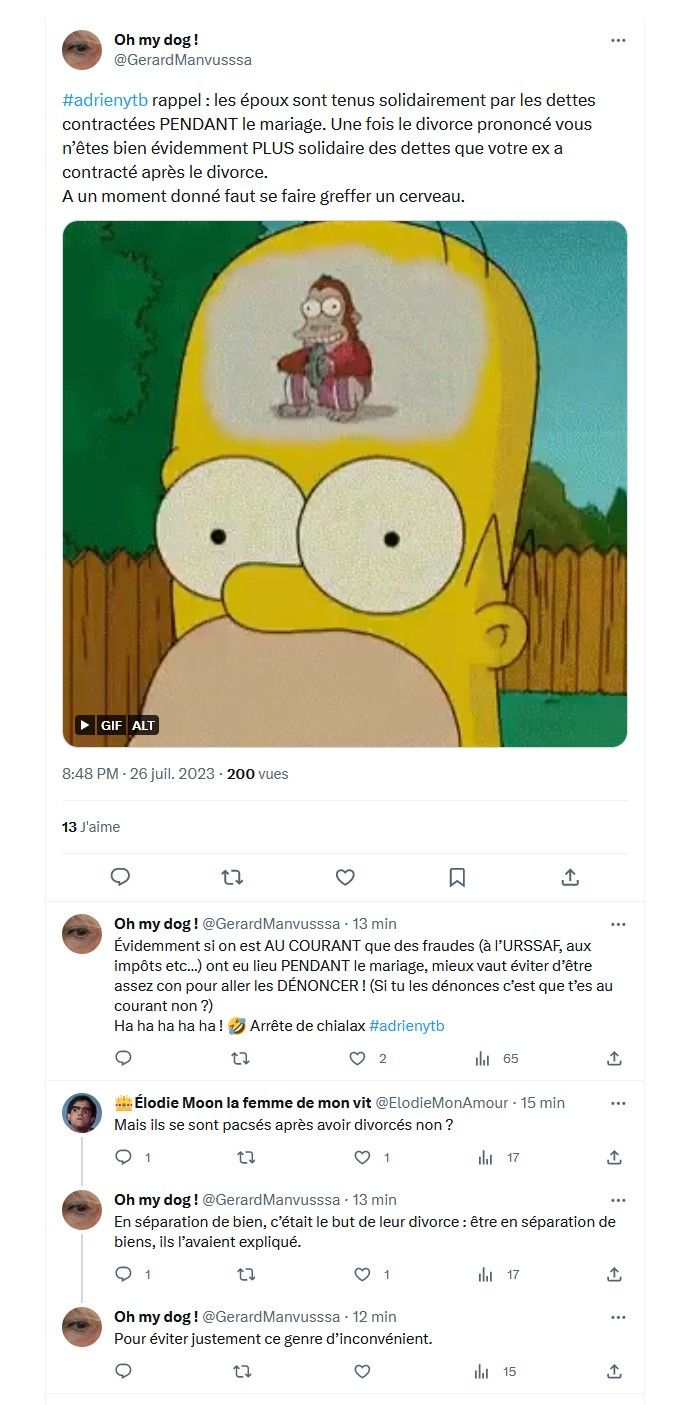
Task: Open Élodie Moon's profile picture
Action: click(82, 1113)
